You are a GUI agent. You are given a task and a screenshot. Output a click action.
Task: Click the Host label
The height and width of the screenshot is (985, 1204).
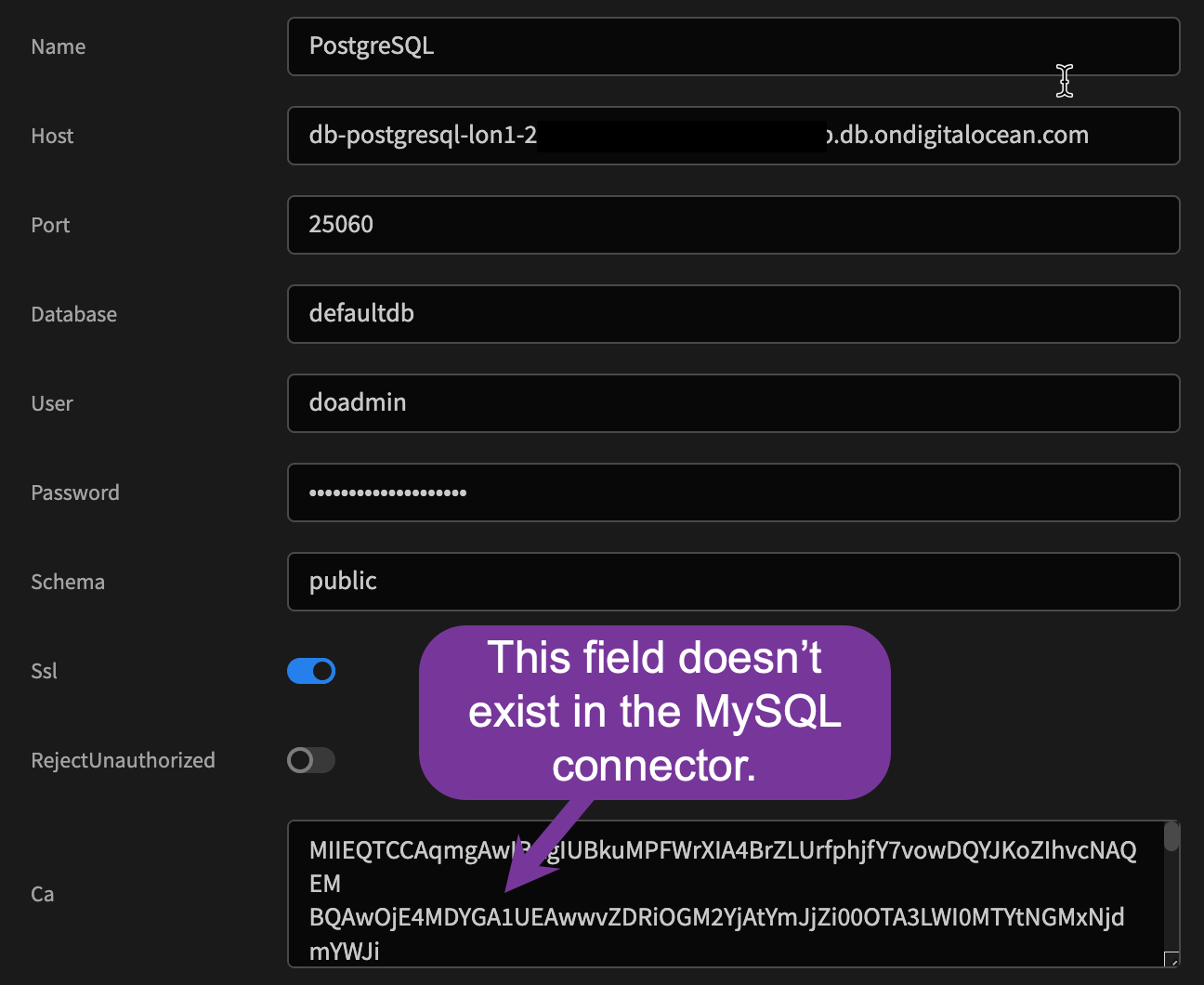(x=52, y=136)
